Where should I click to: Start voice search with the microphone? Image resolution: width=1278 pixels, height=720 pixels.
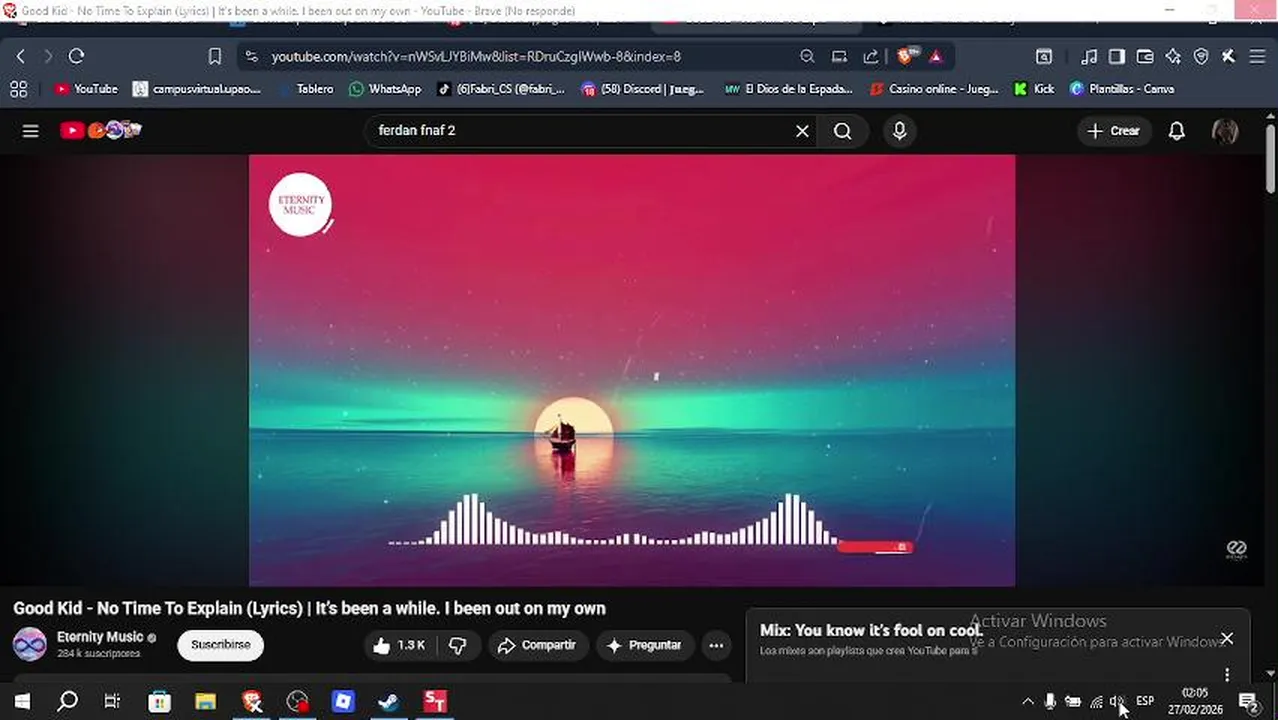[x=899, y=131]
